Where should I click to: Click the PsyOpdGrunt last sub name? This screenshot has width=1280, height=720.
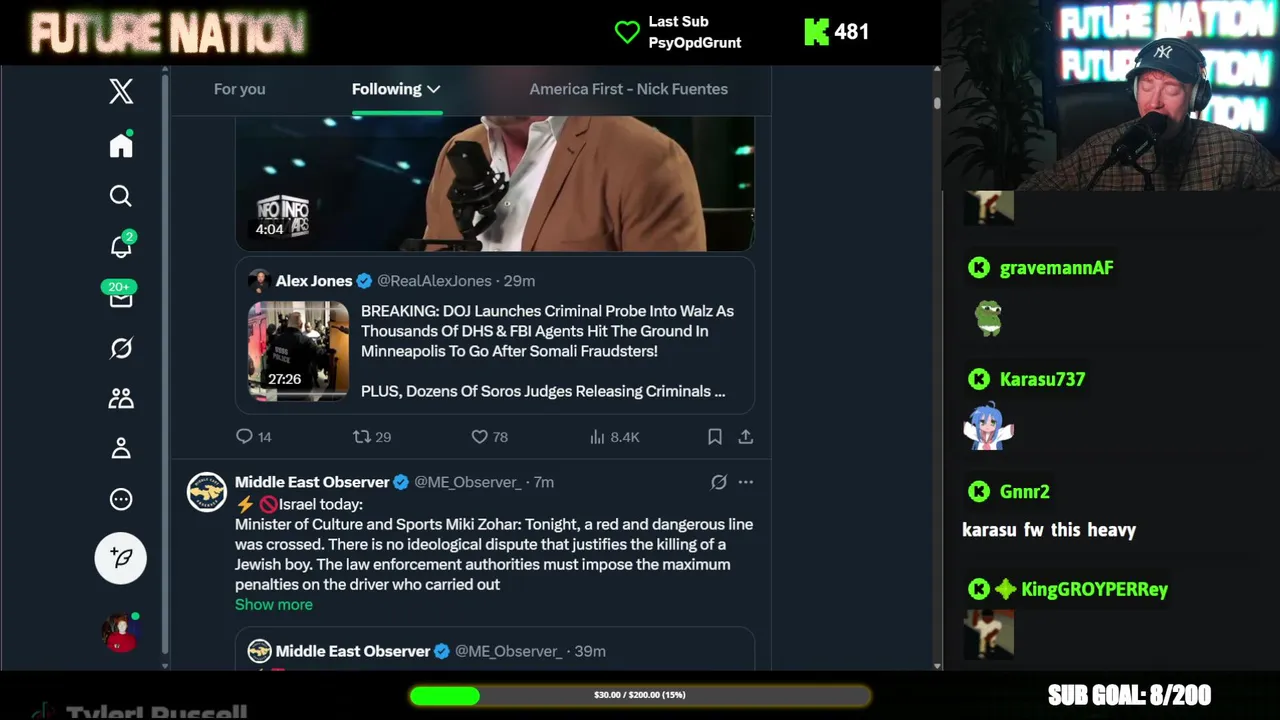point(695,42)
